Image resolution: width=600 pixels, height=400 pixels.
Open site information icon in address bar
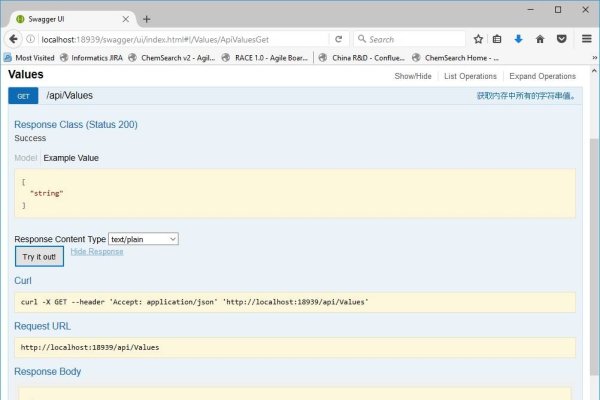click(x=30, y=39)
